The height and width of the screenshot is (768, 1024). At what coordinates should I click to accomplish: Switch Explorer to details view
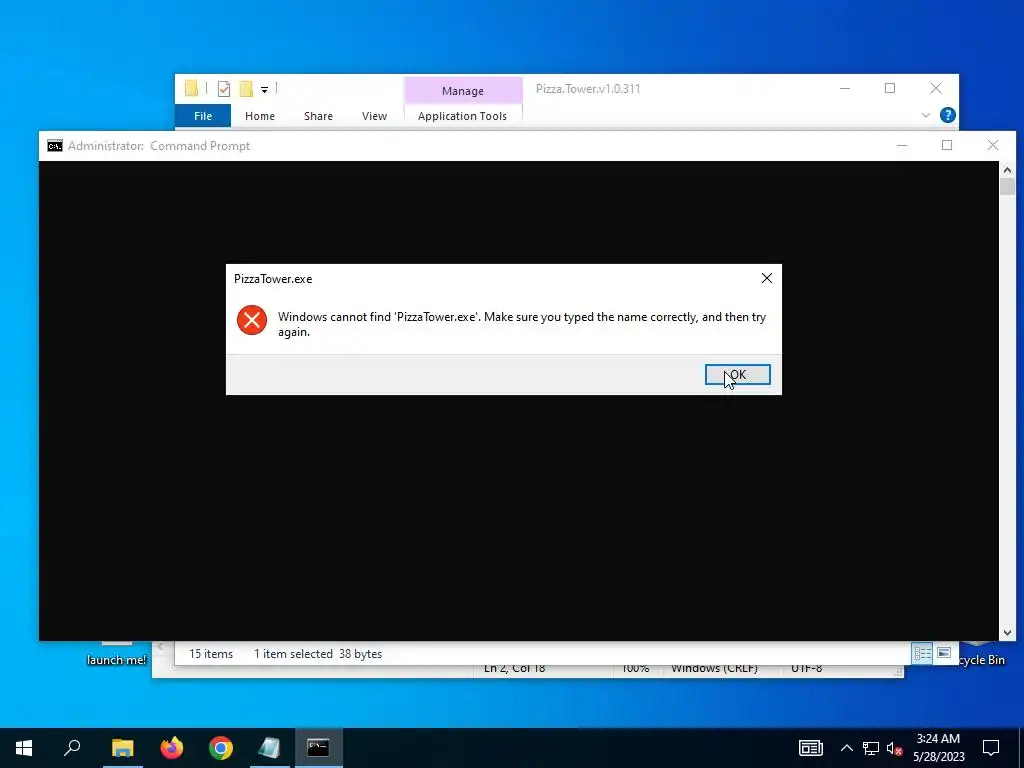[922, 653]
